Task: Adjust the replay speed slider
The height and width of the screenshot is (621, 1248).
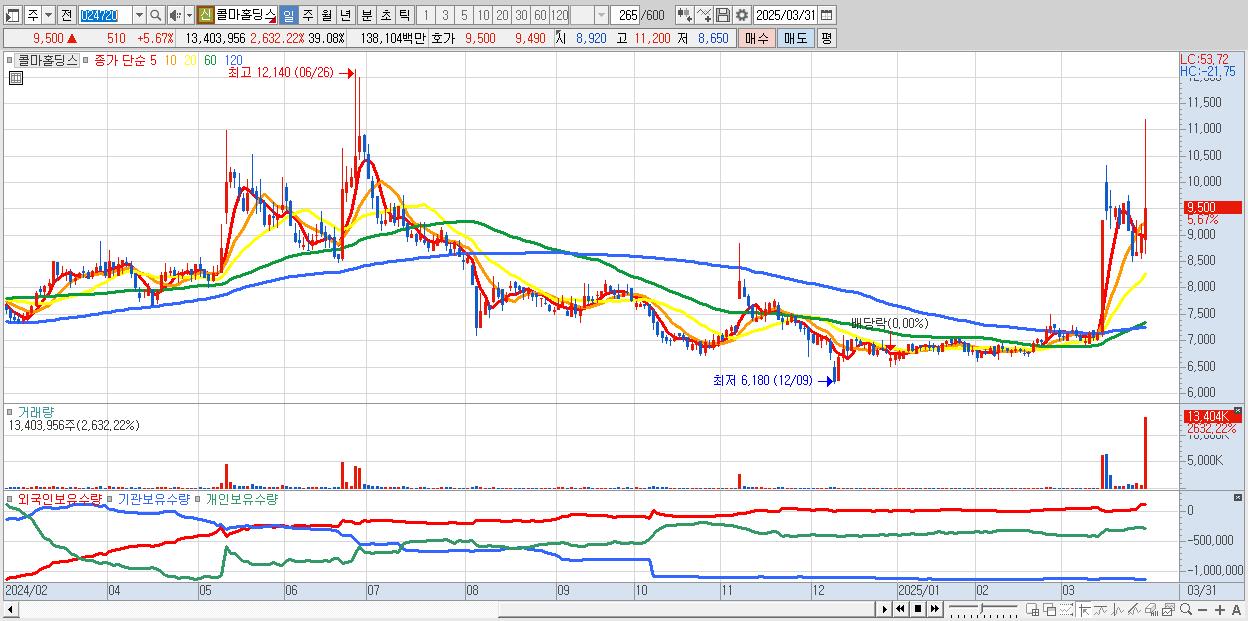Action: coord(982,608)
